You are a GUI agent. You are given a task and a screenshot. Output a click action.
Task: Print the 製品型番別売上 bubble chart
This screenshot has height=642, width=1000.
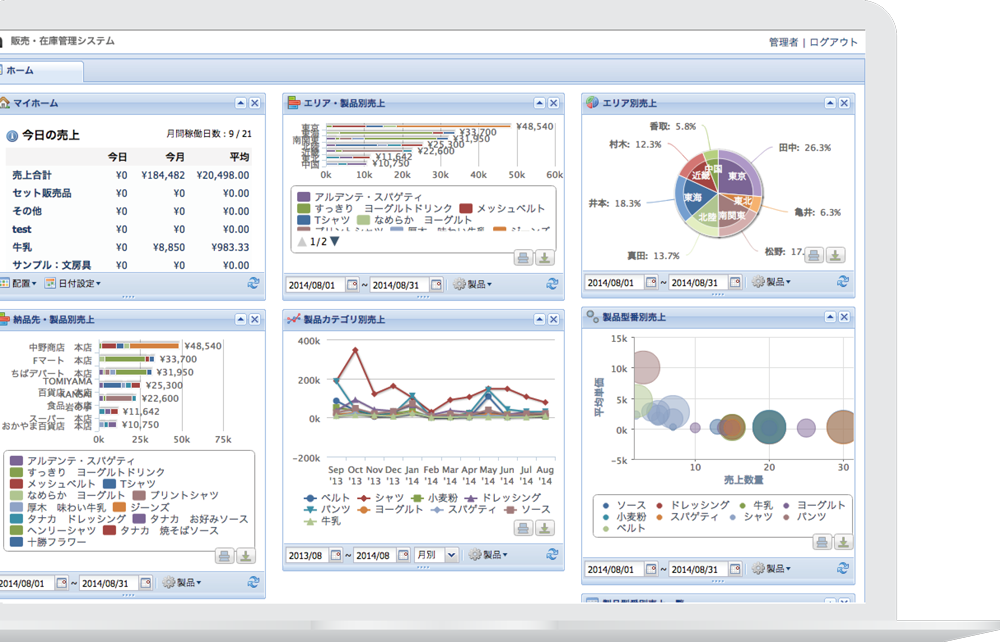[x=822, y=542]
